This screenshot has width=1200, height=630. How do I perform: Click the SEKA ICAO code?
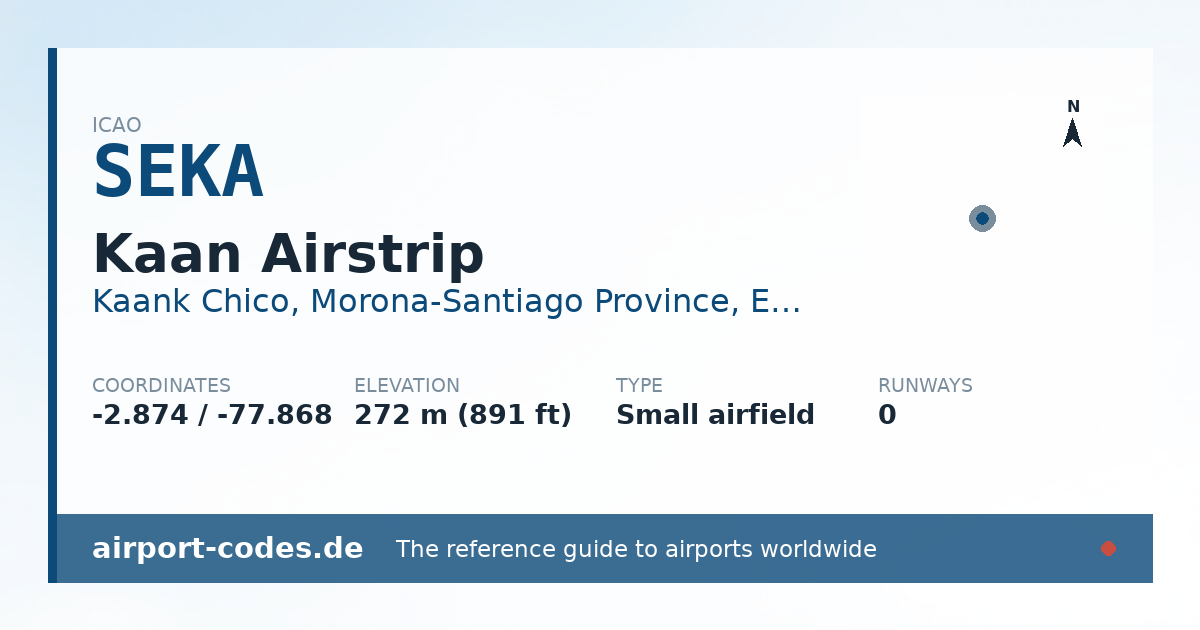pos(178,172)
